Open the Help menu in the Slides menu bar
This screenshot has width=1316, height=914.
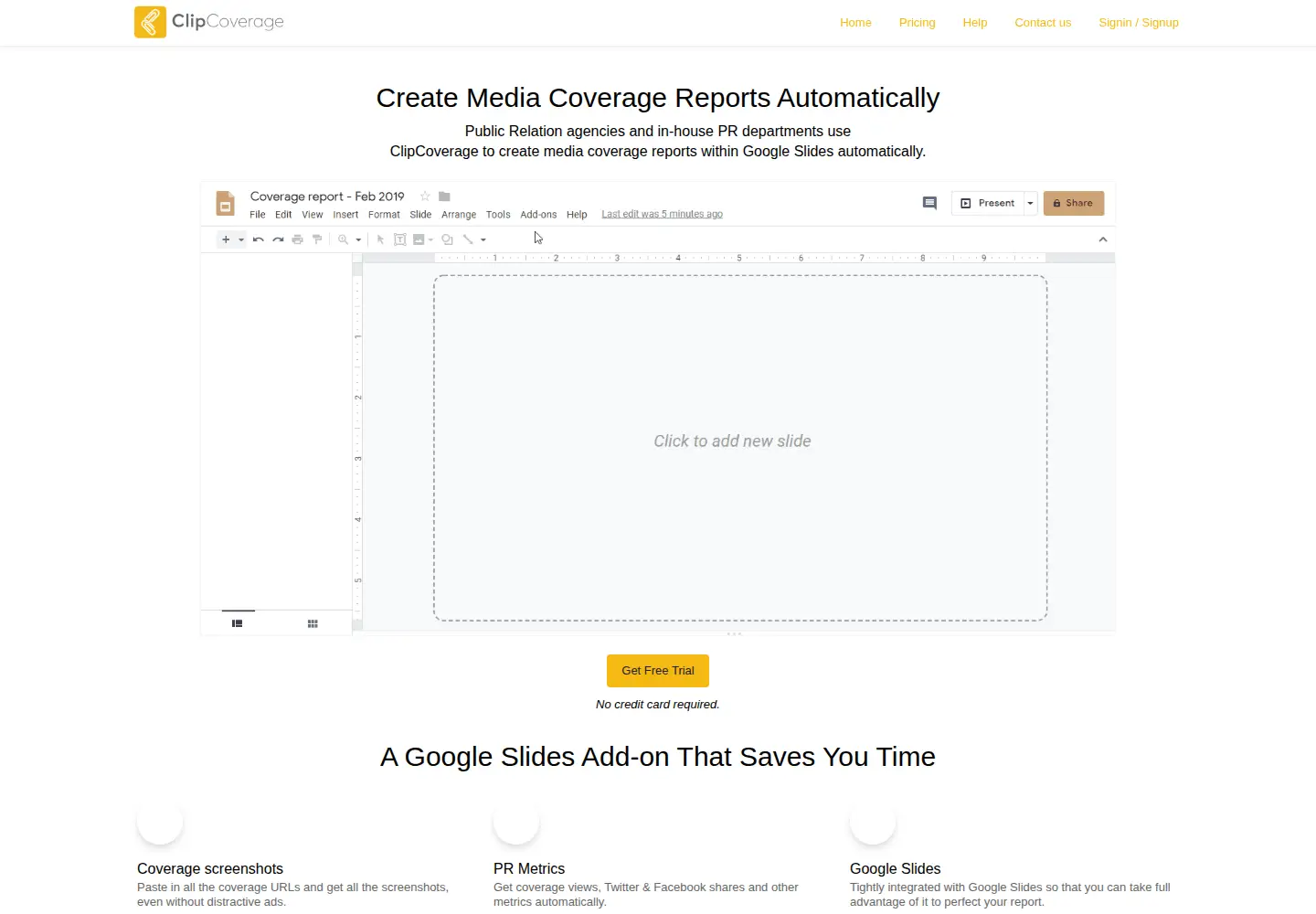[x=577, y=215]
